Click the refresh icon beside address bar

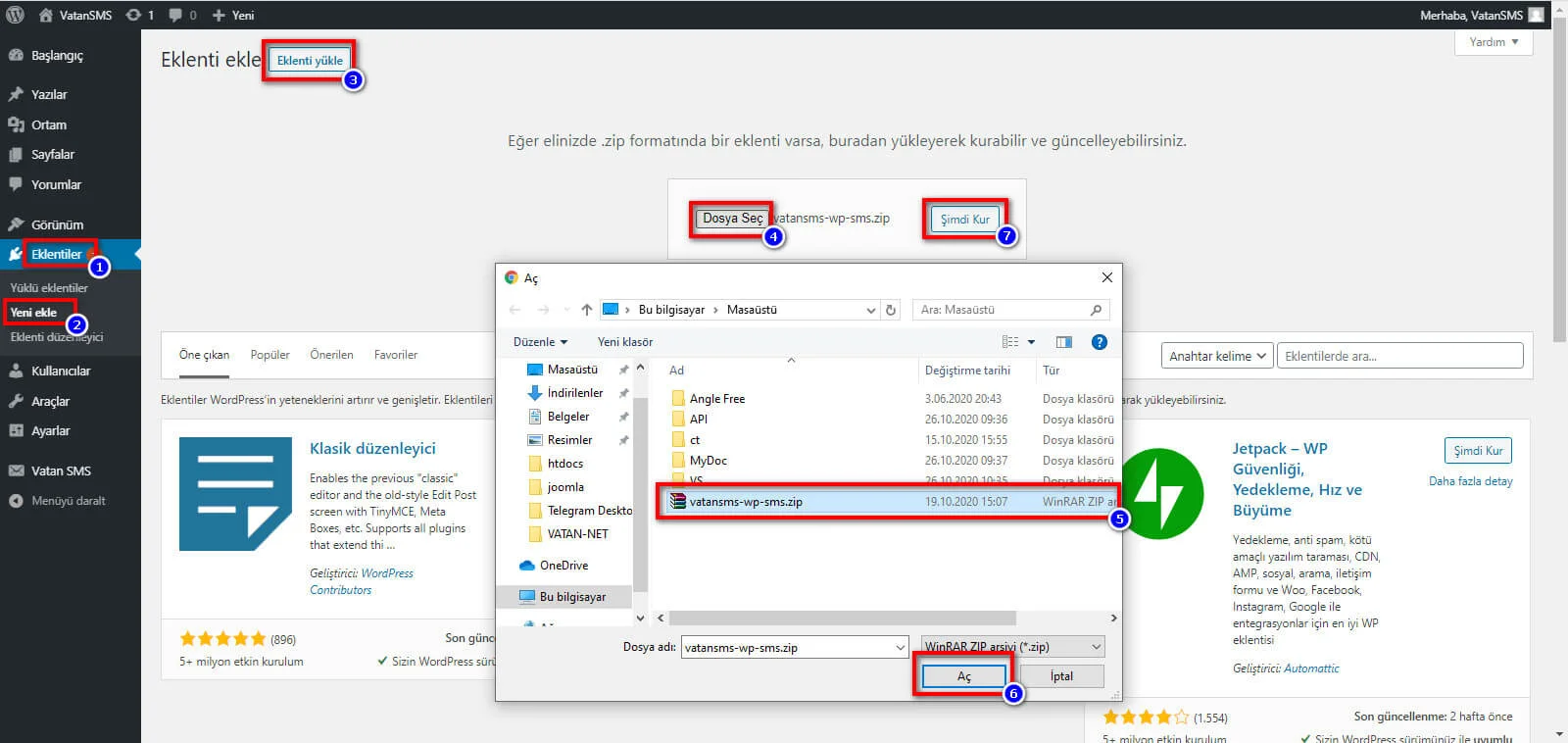tap(891, 310)
